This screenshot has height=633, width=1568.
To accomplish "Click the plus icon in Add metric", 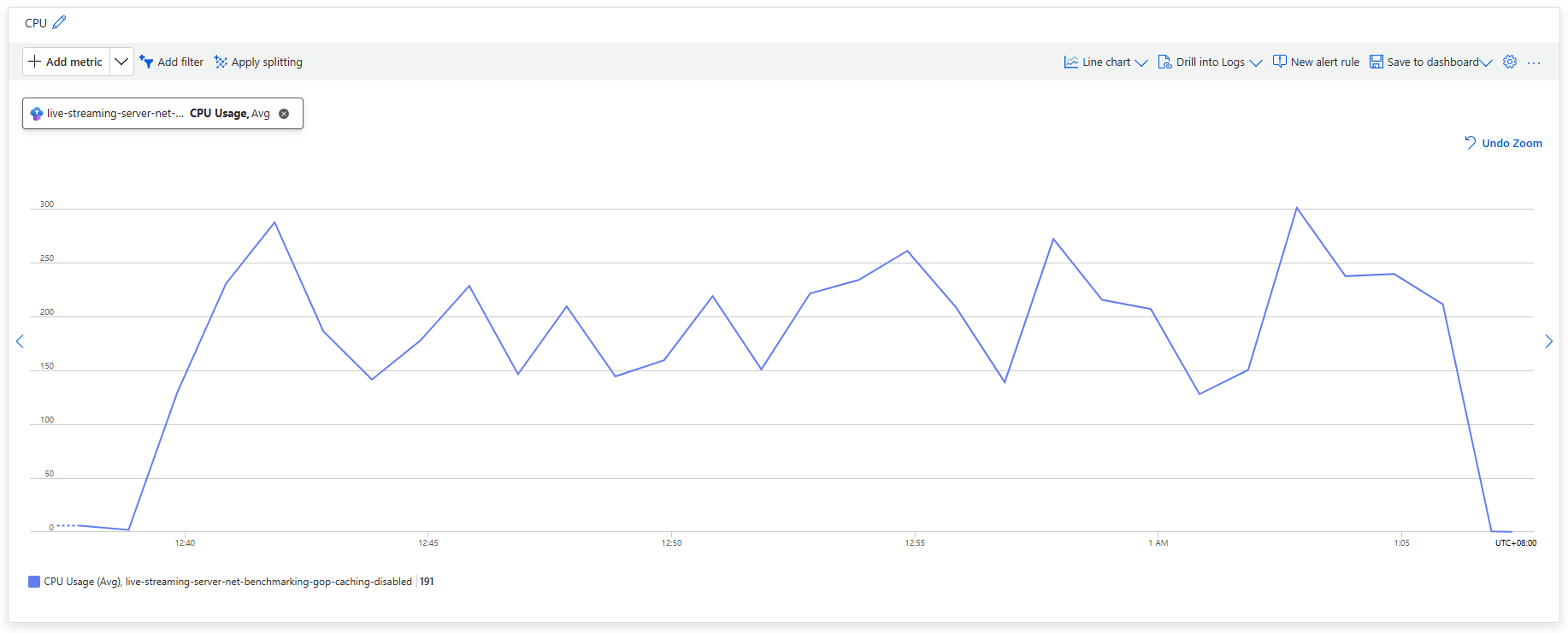I will (x=34, y=62).
